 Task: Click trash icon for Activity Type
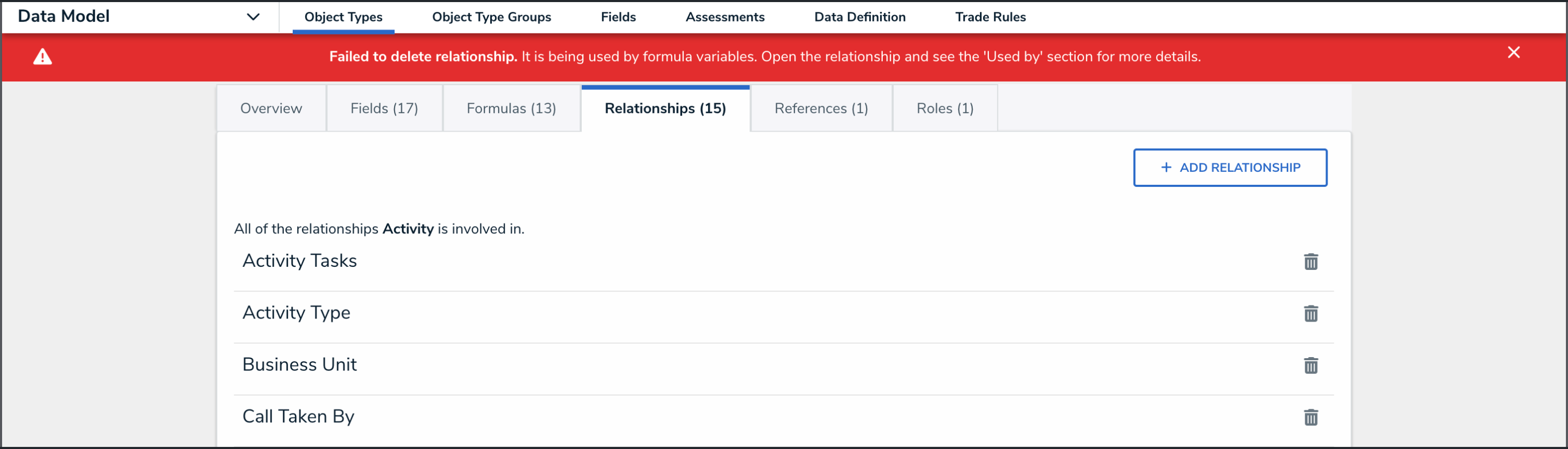click(x=1310, y=313)
